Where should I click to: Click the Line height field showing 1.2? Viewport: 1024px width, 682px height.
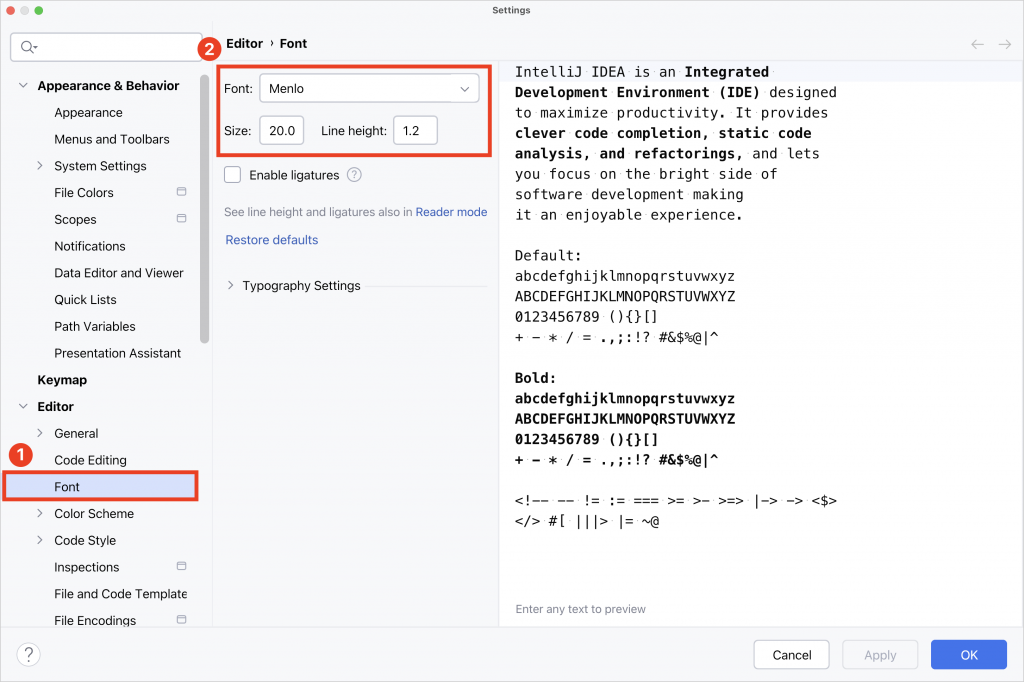415,130
